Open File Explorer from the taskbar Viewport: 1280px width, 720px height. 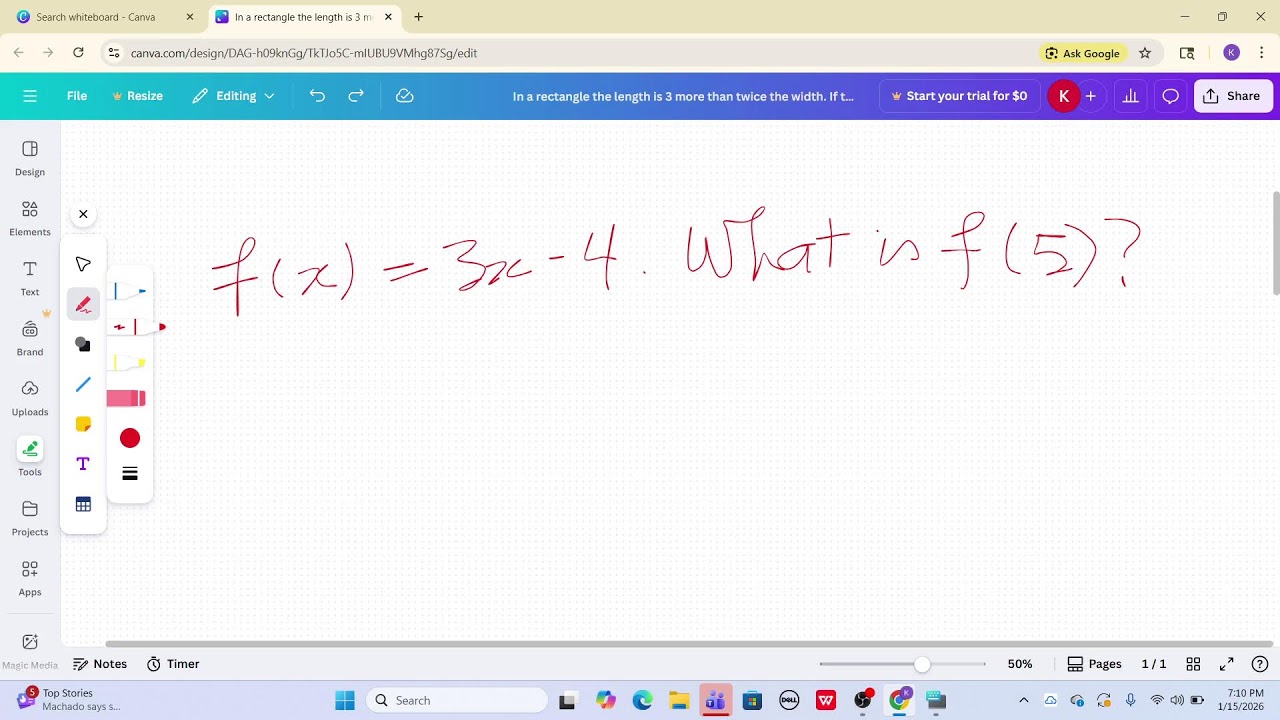point(679,700)
